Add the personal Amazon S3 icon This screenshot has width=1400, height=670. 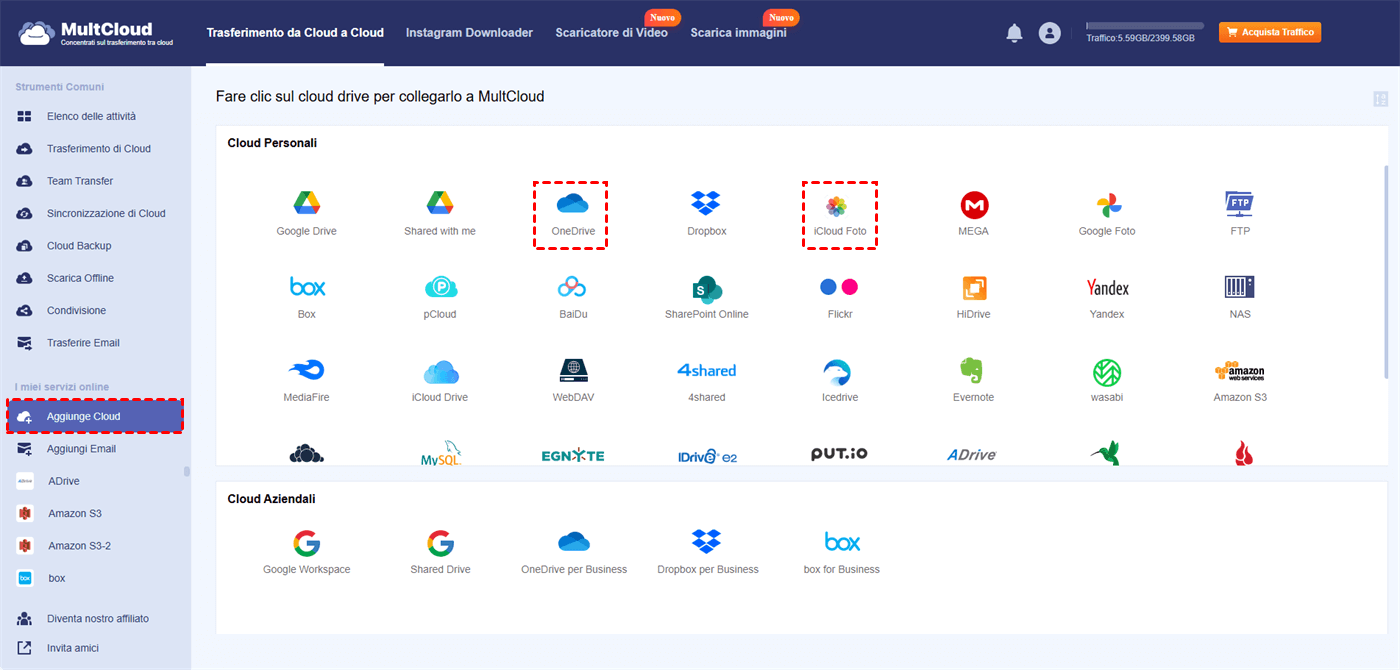[x=1240, y=371]
